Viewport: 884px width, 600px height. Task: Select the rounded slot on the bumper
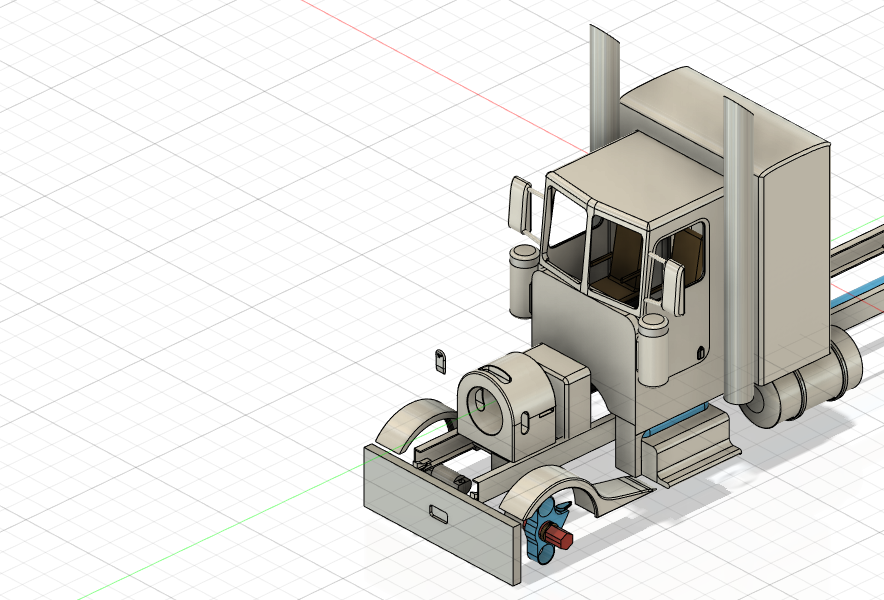[x=438, y=514]
